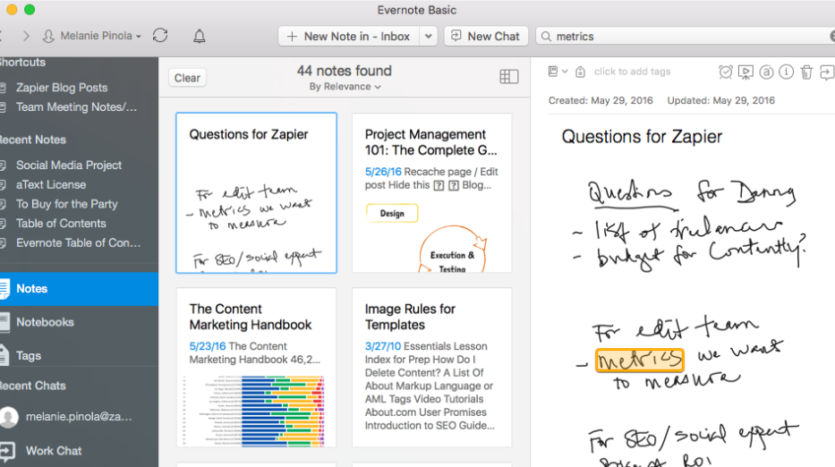This screenshot has width=835, height=467.
Task: Click the notebook icon in note header
Action: (x=553, y=71)
